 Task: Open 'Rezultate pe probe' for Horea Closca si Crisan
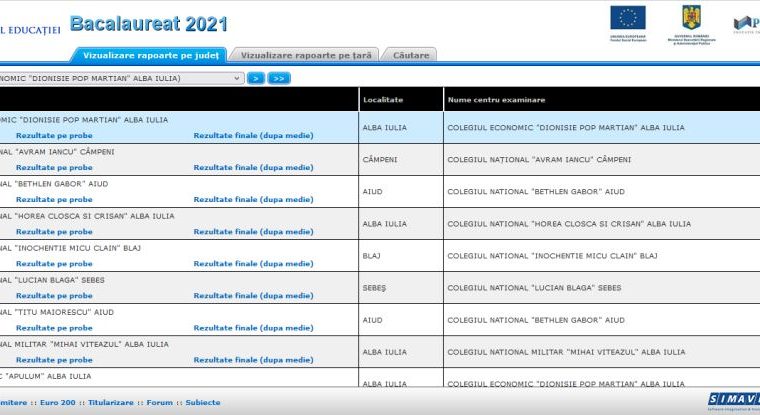pos(54,232)
